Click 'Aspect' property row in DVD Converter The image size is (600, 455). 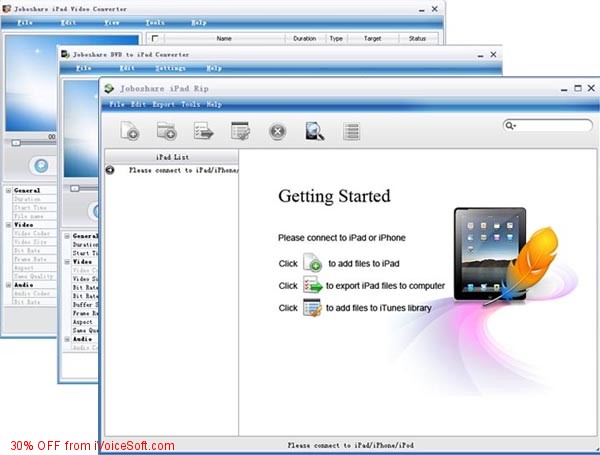click(85, 322)
